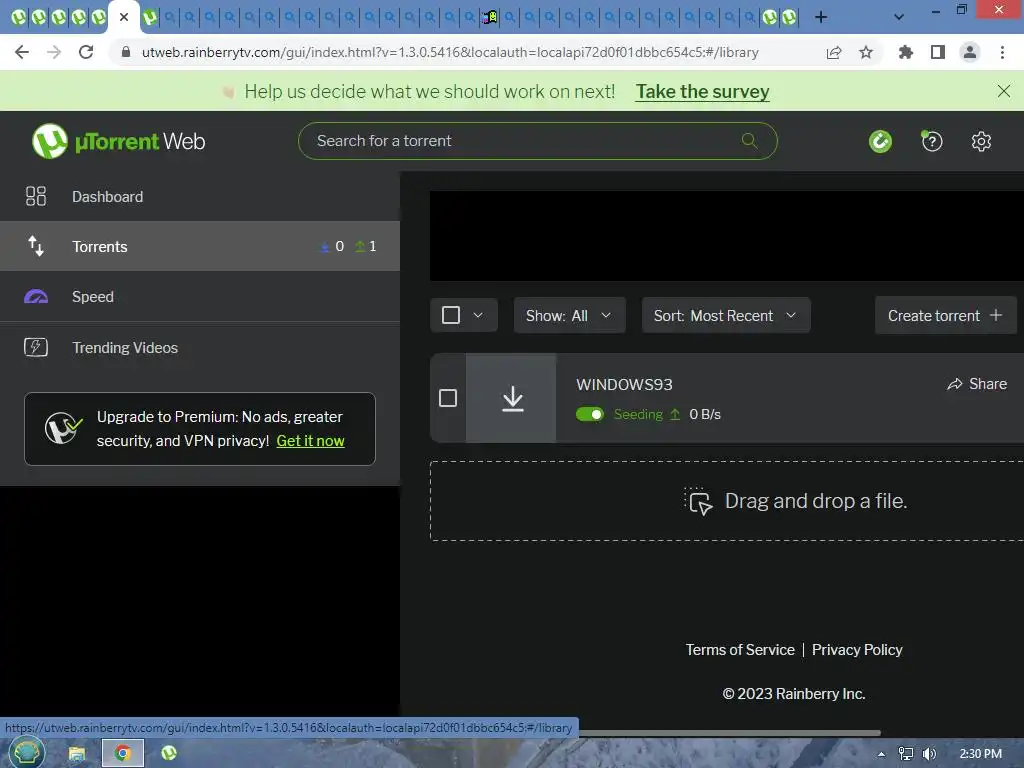Open the Privacy Policy link
This screenshot has height=768, width=1024.
pos(857,649)
